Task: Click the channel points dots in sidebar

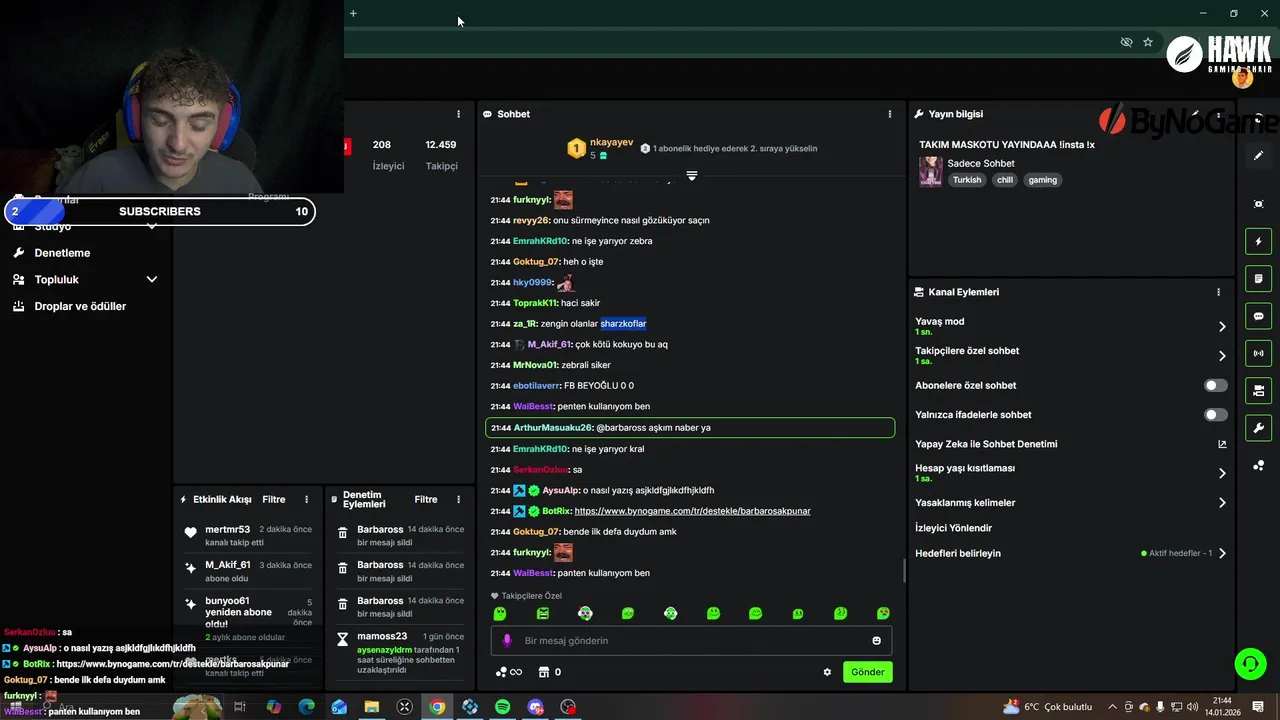Action: point(1258,465)
